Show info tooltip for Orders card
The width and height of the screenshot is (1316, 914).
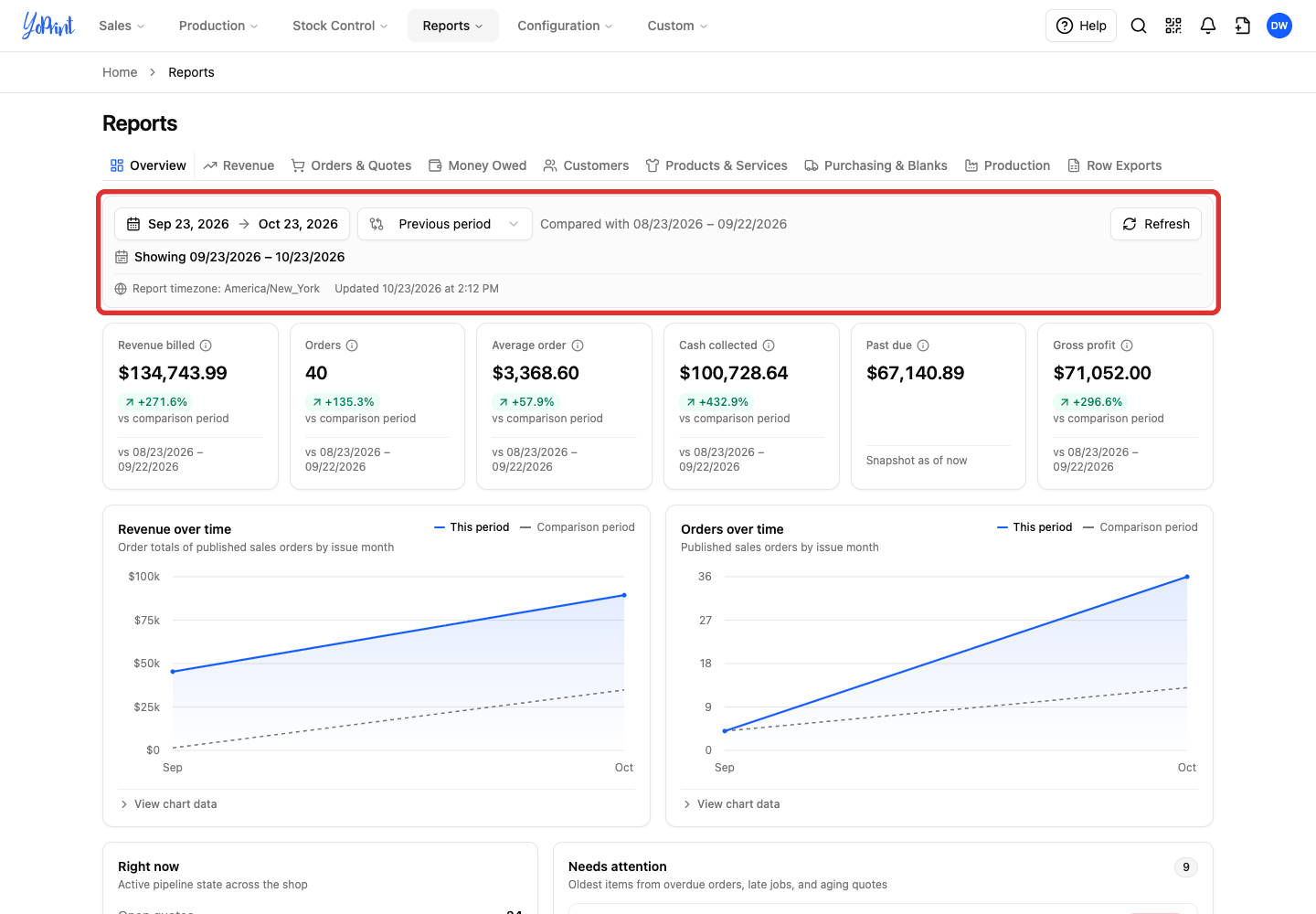click(x=352, y=345)
